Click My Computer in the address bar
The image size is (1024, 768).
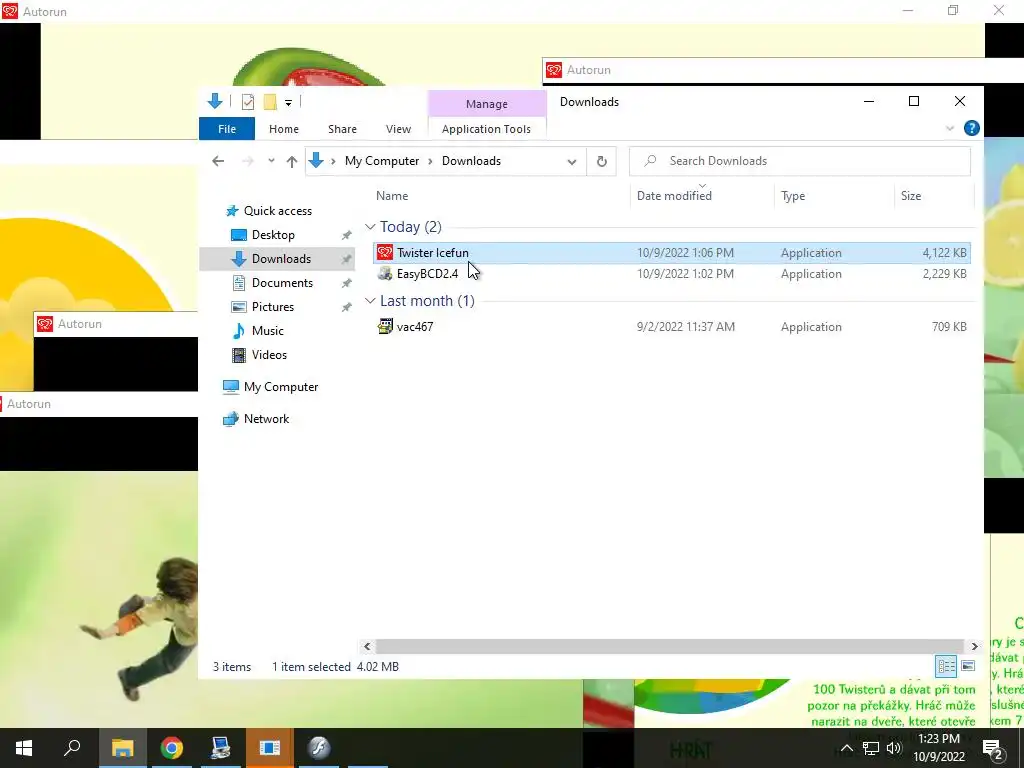pyautogui.click(x=382, y=161)
